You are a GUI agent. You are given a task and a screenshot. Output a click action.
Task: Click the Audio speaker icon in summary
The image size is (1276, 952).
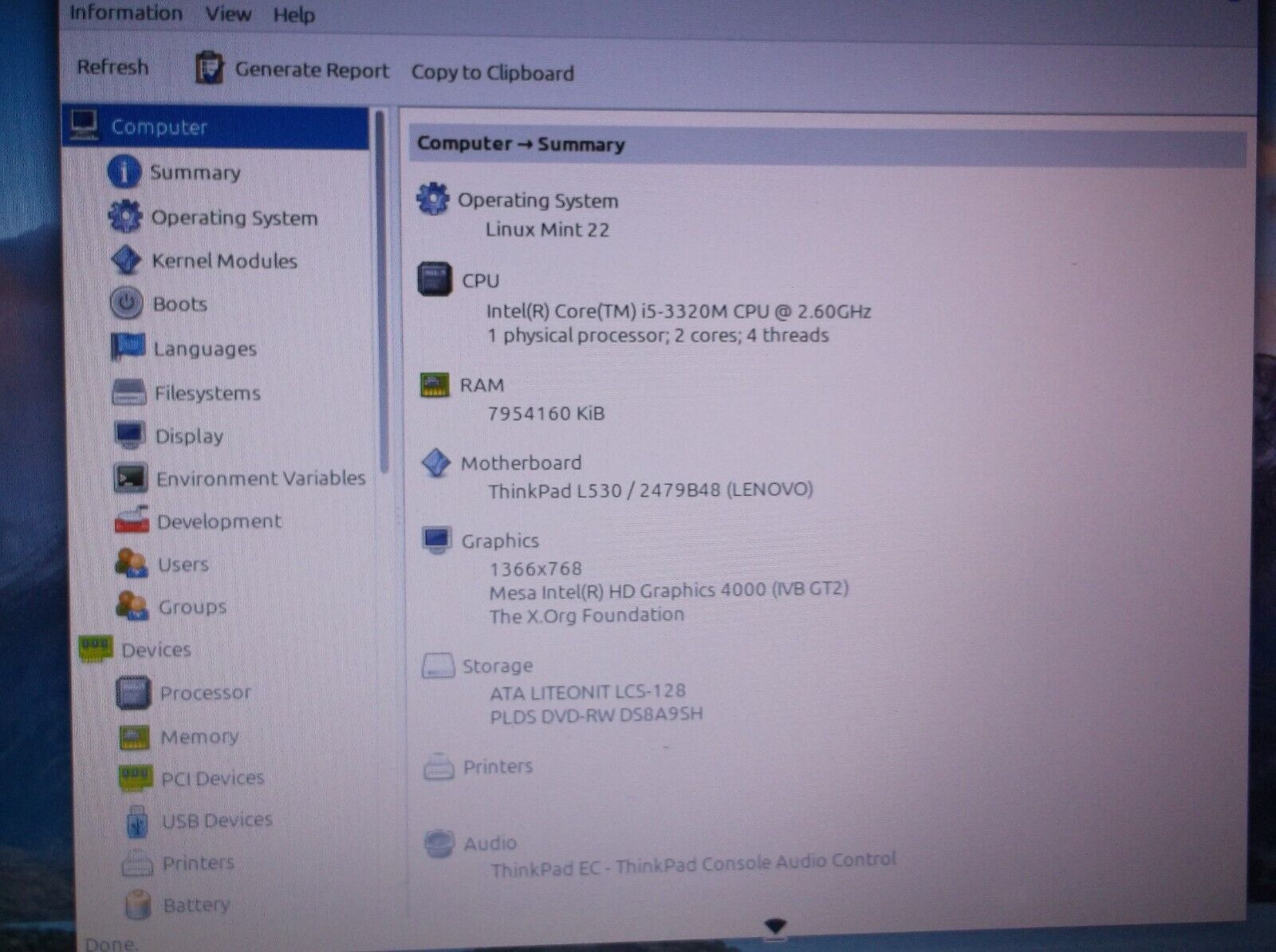[439, 844]
